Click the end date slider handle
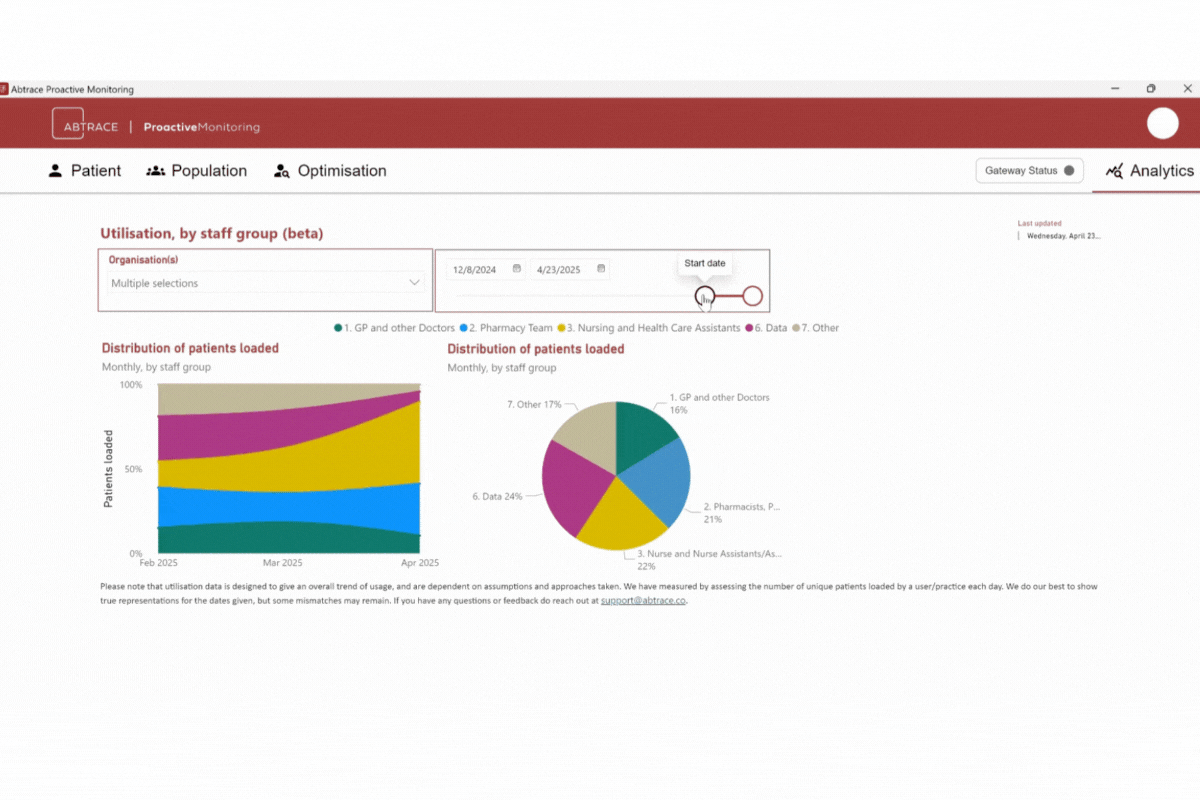 (753, 296)
